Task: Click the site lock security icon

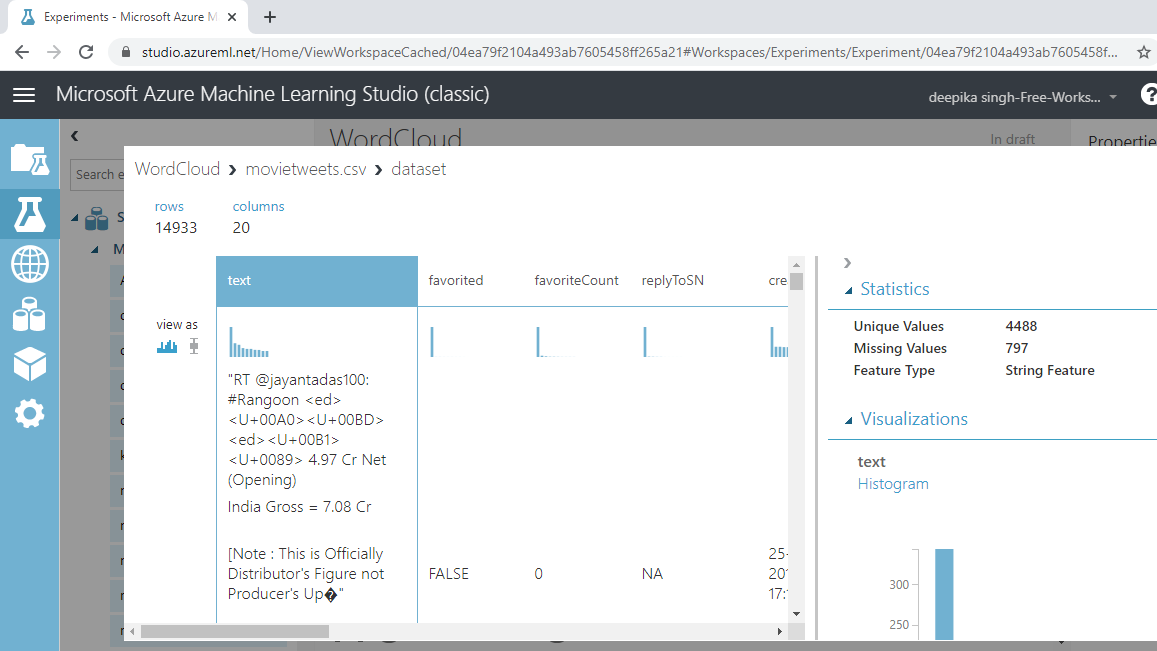Action: (125, 52)
